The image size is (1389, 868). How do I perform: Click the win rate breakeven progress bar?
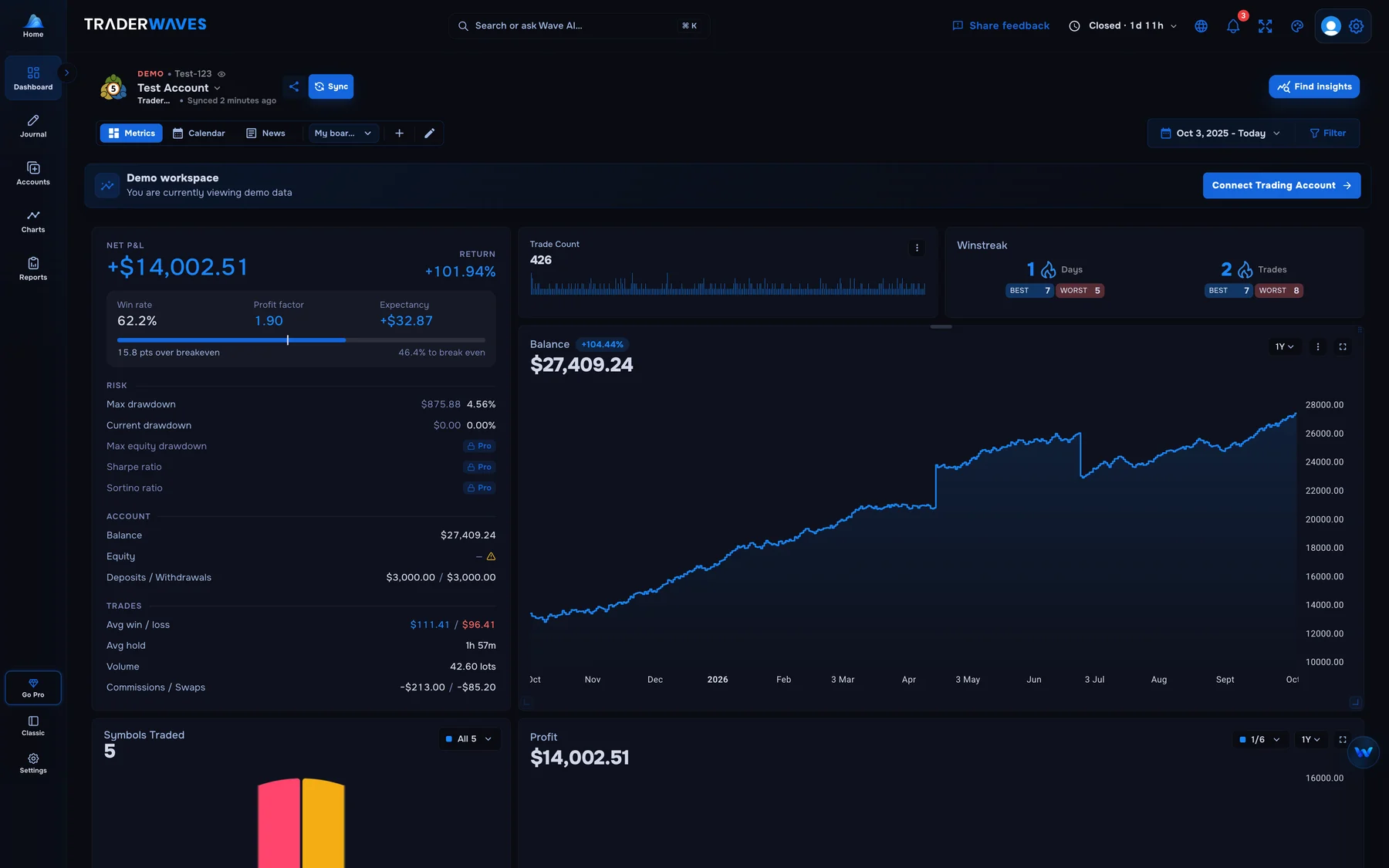[301, 340]
